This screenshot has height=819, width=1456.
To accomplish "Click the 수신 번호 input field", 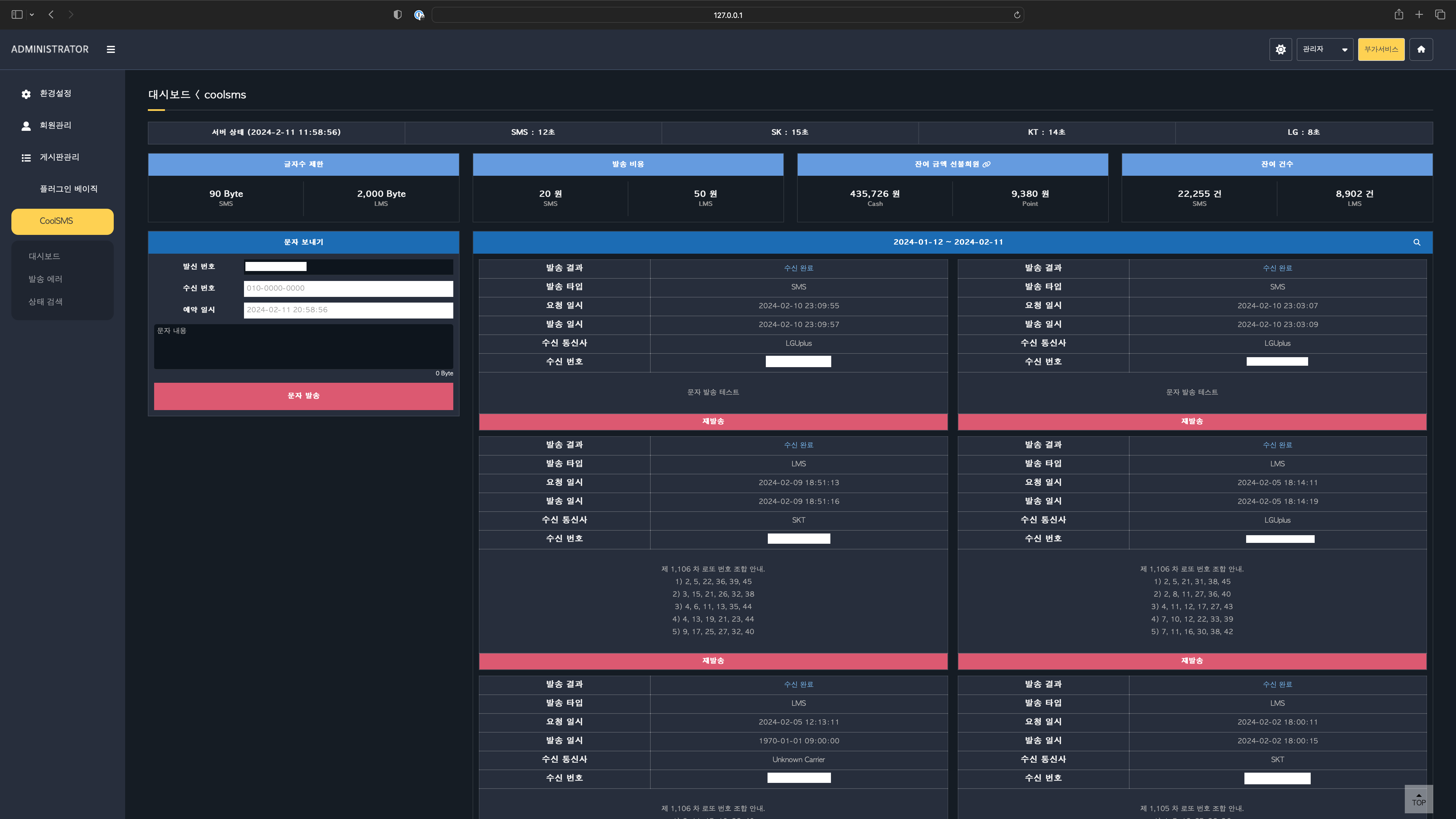I will click(348, 288).
